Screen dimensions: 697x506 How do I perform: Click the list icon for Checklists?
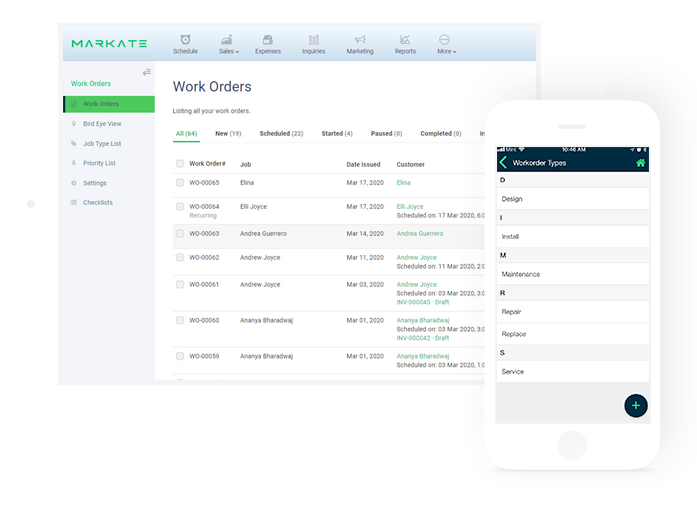point(74,202)
